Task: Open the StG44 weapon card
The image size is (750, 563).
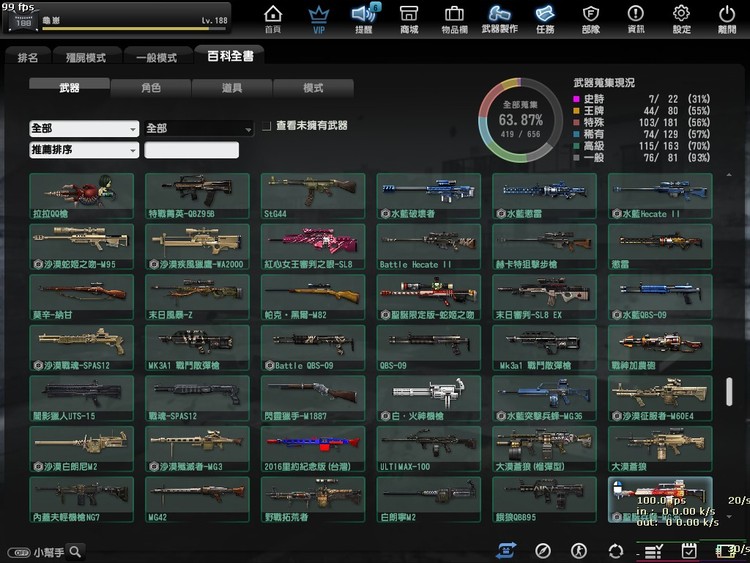Action: click(x=313, y=196)
